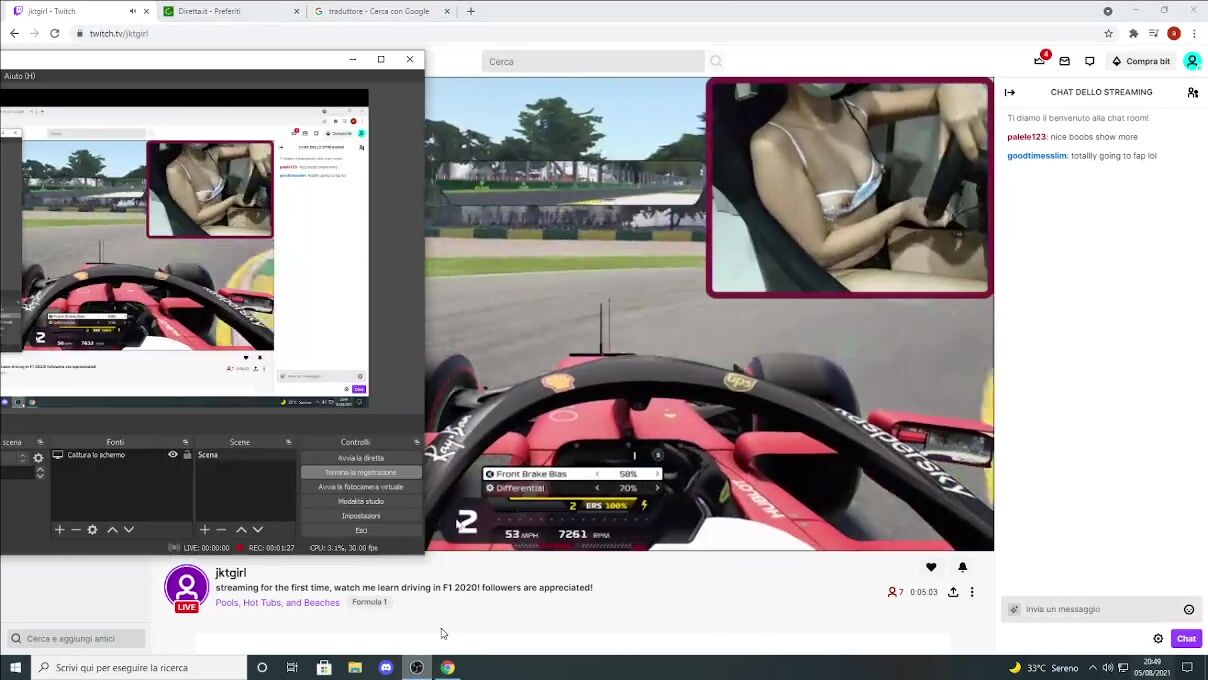Toggle lock on Cattura lo schermo source
1208x680 pixels.
(x=187, y=455)
